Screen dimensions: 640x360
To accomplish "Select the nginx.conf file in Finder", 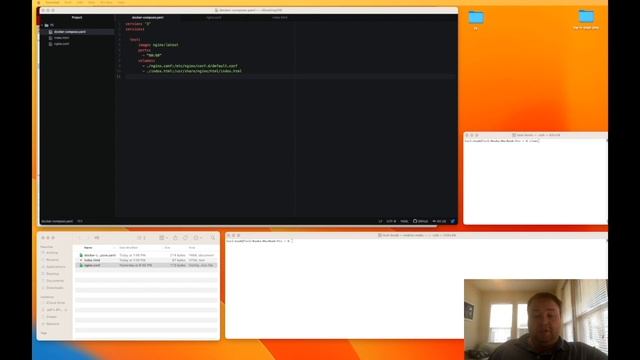I will click(147, 265).
